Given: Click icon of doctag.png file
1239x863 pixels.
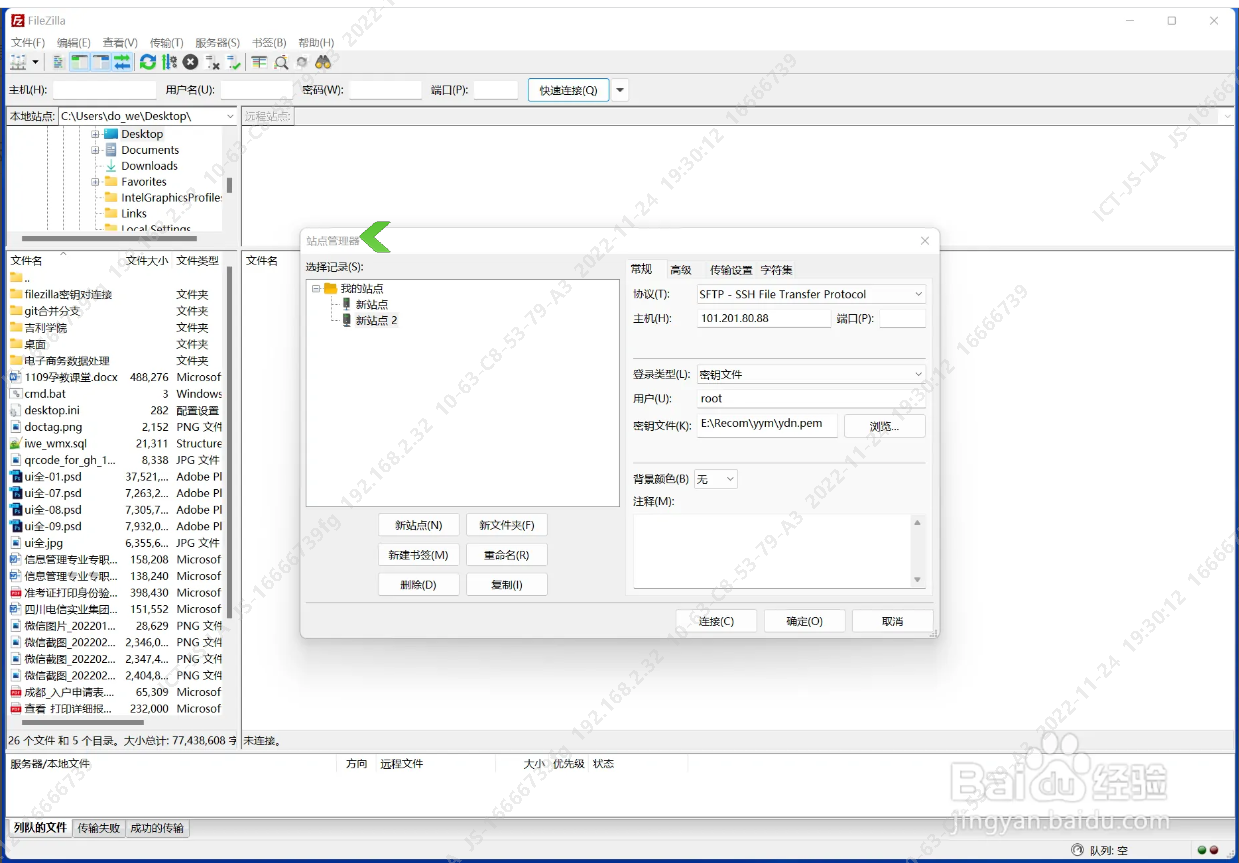Looking at the screenshot, I should tap(15, 427).
